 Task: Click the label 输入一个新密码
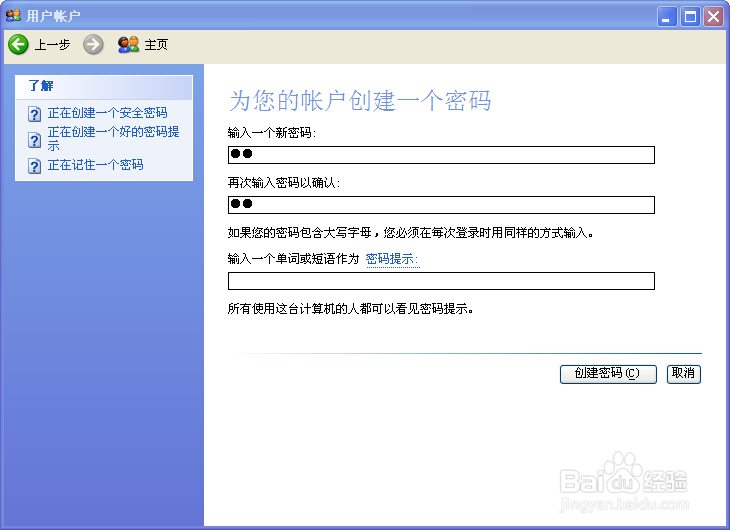click(x=271, y=133)
